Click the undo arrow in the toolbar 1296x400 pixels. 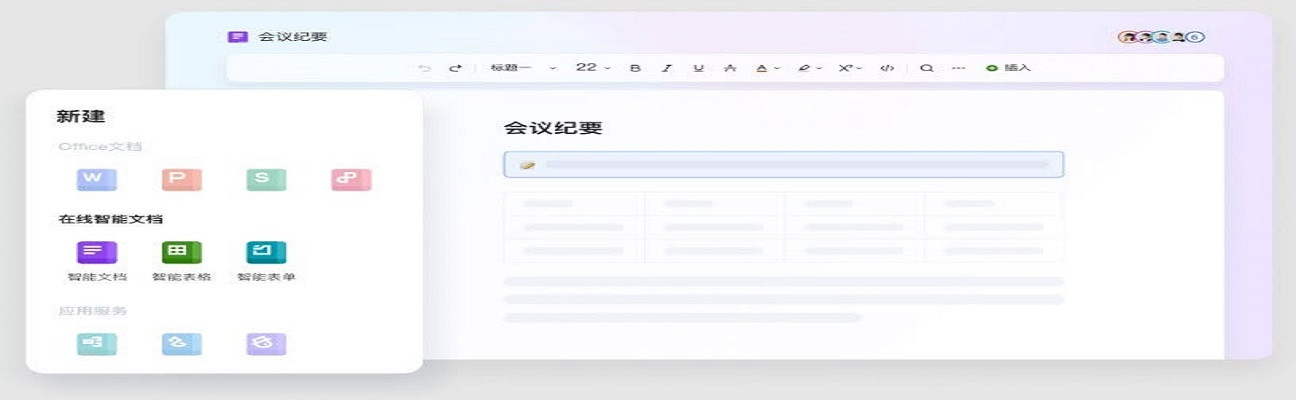[x=425, y=68]
